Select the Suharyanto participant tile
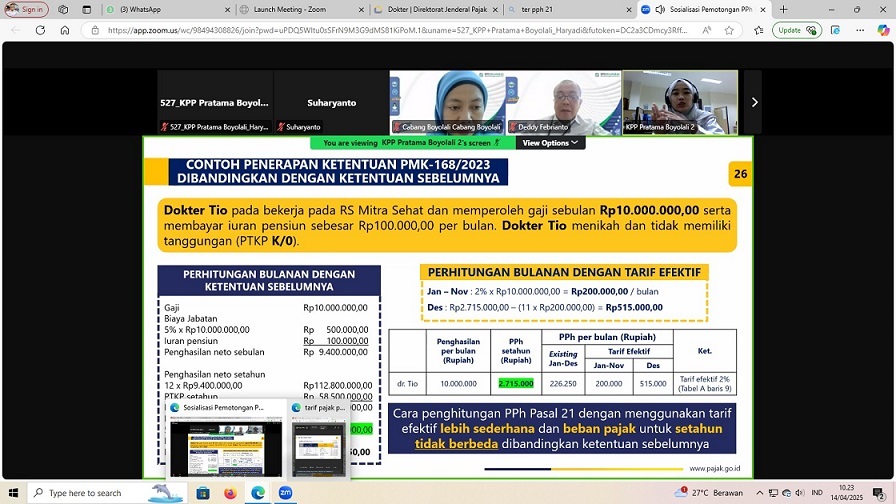The height and width of the screenshot is (504, 896). coord(330,102)
